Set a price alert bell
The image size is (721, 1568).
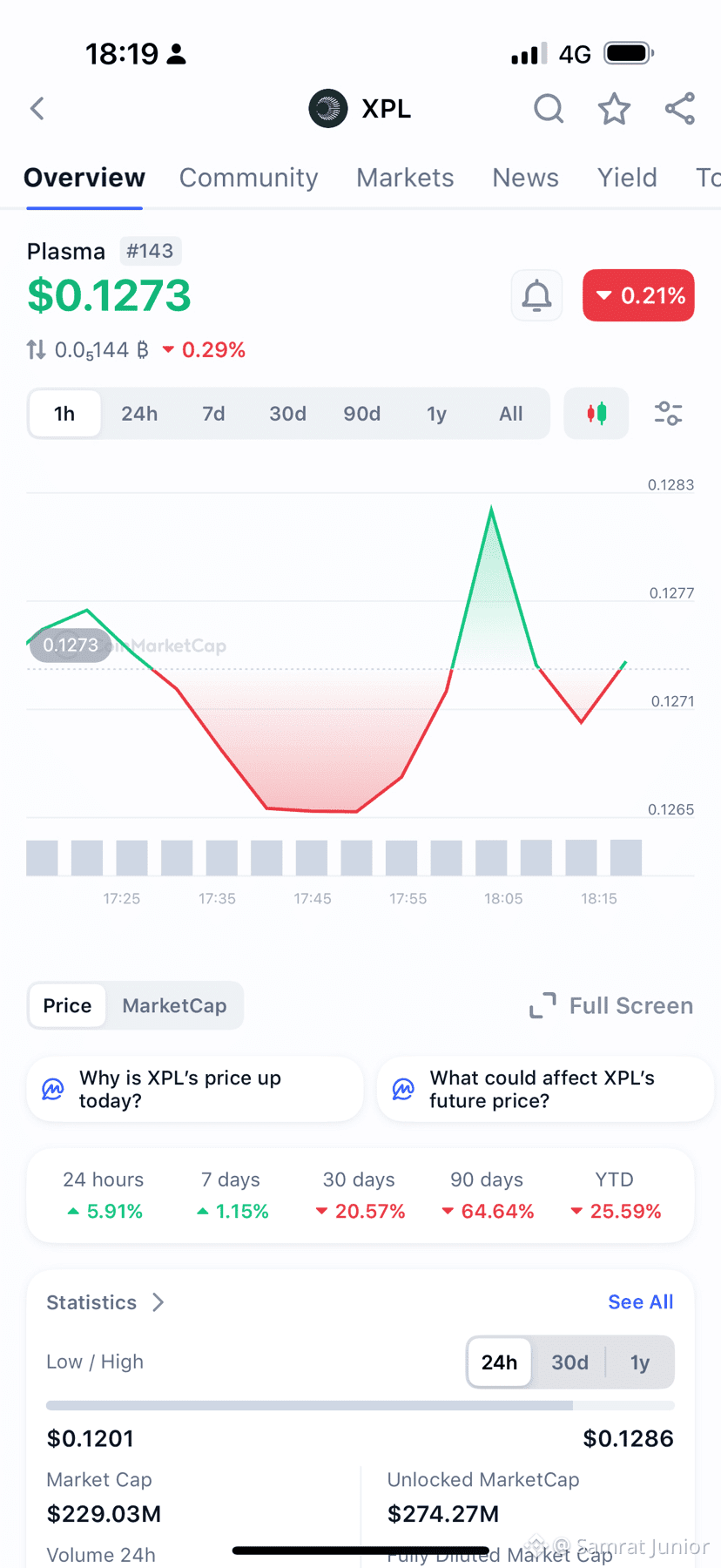coord(536,296)
